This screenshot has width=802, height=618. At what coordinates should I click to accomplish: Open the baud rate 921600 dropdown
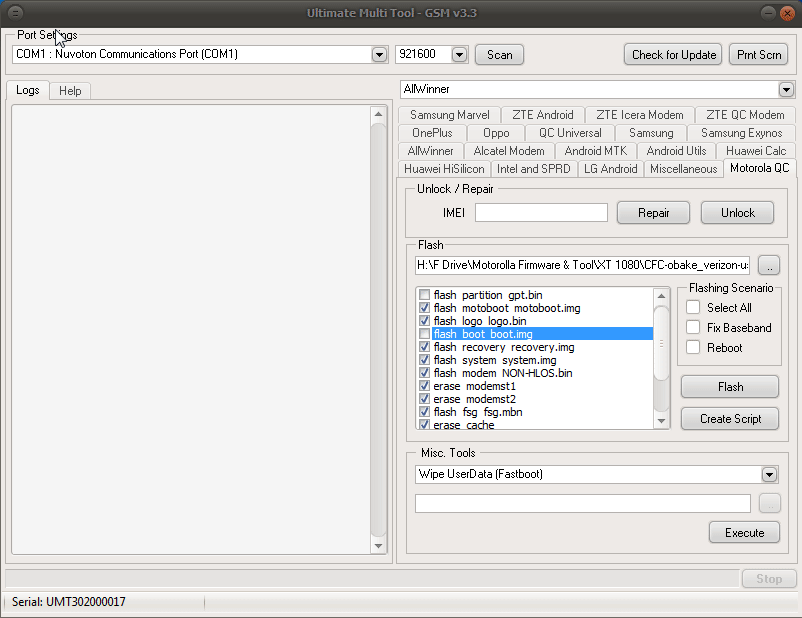tap(459, 54)
